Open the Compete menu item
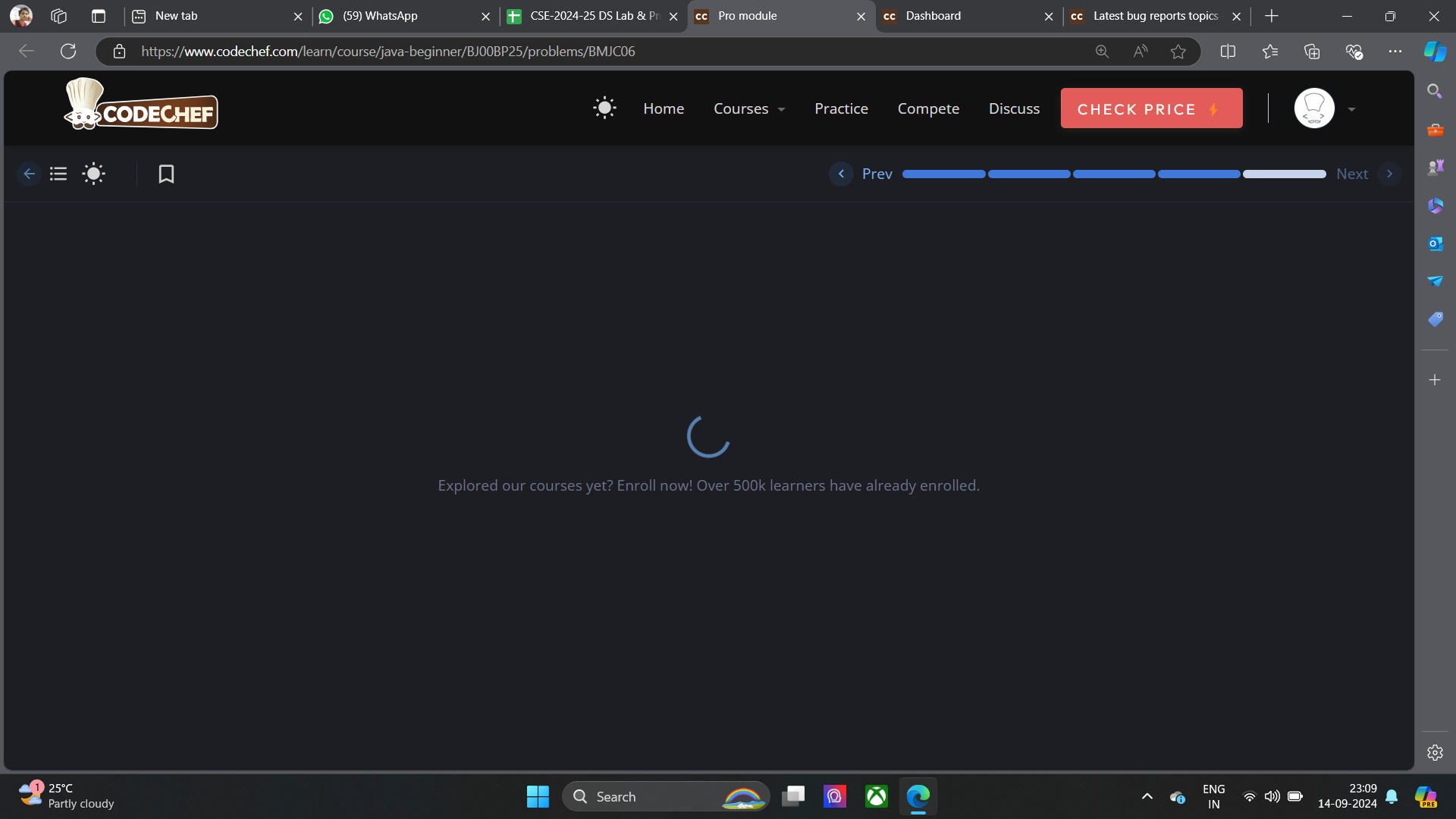1456x819 pixels. pos(928,108)
